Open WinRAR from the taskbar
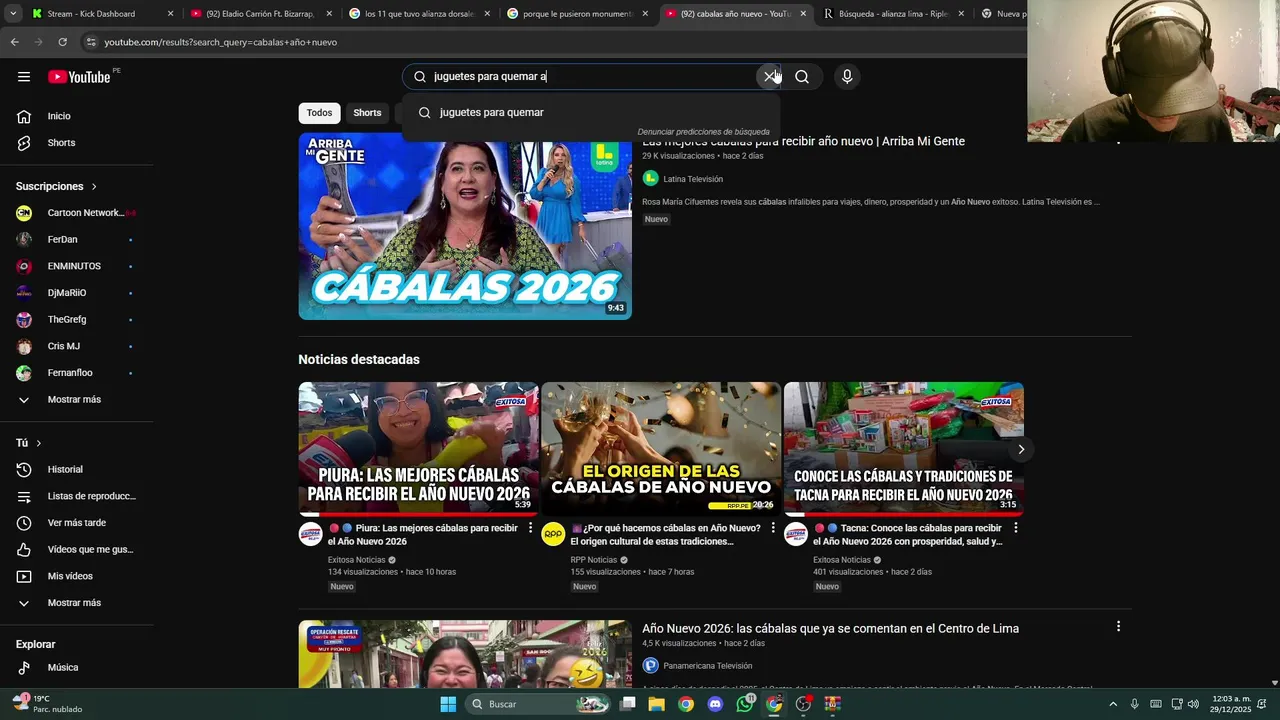The width and height of the screenshot is (1280, 720). tap(833, 704)
